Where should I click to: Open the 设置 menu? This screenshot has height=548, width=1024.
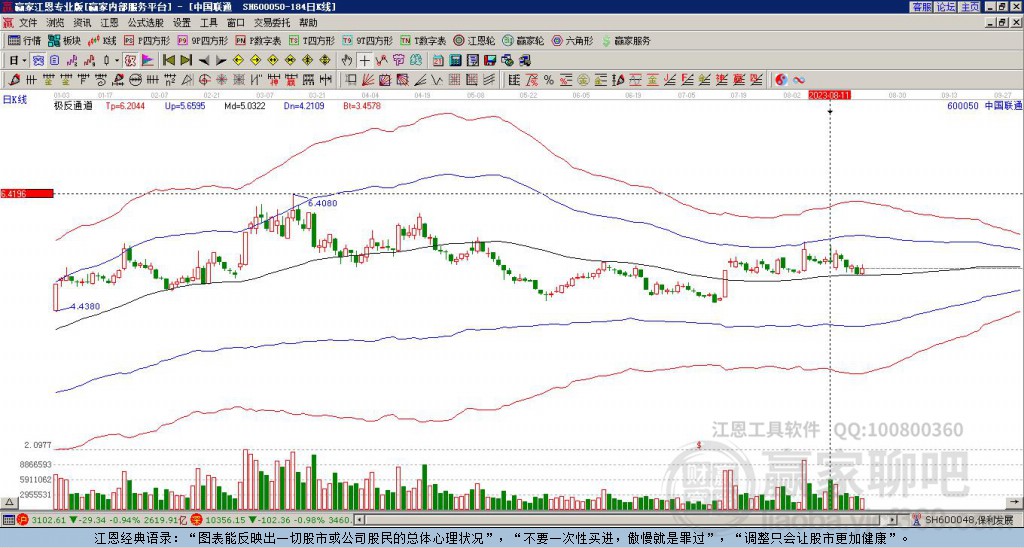click(x=182, y=23)
